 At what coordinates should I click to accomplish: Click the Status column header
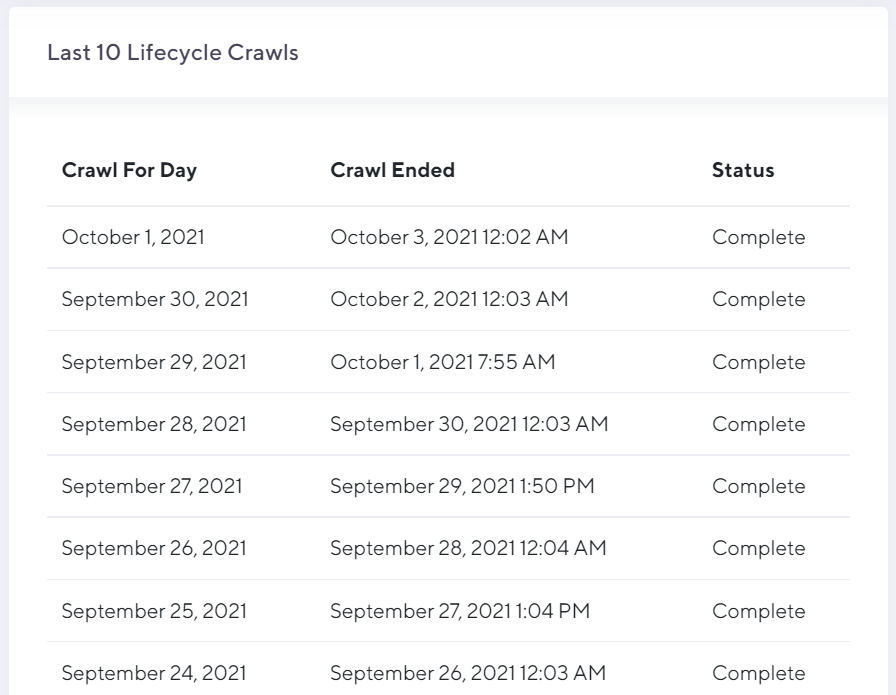[743, 170]
